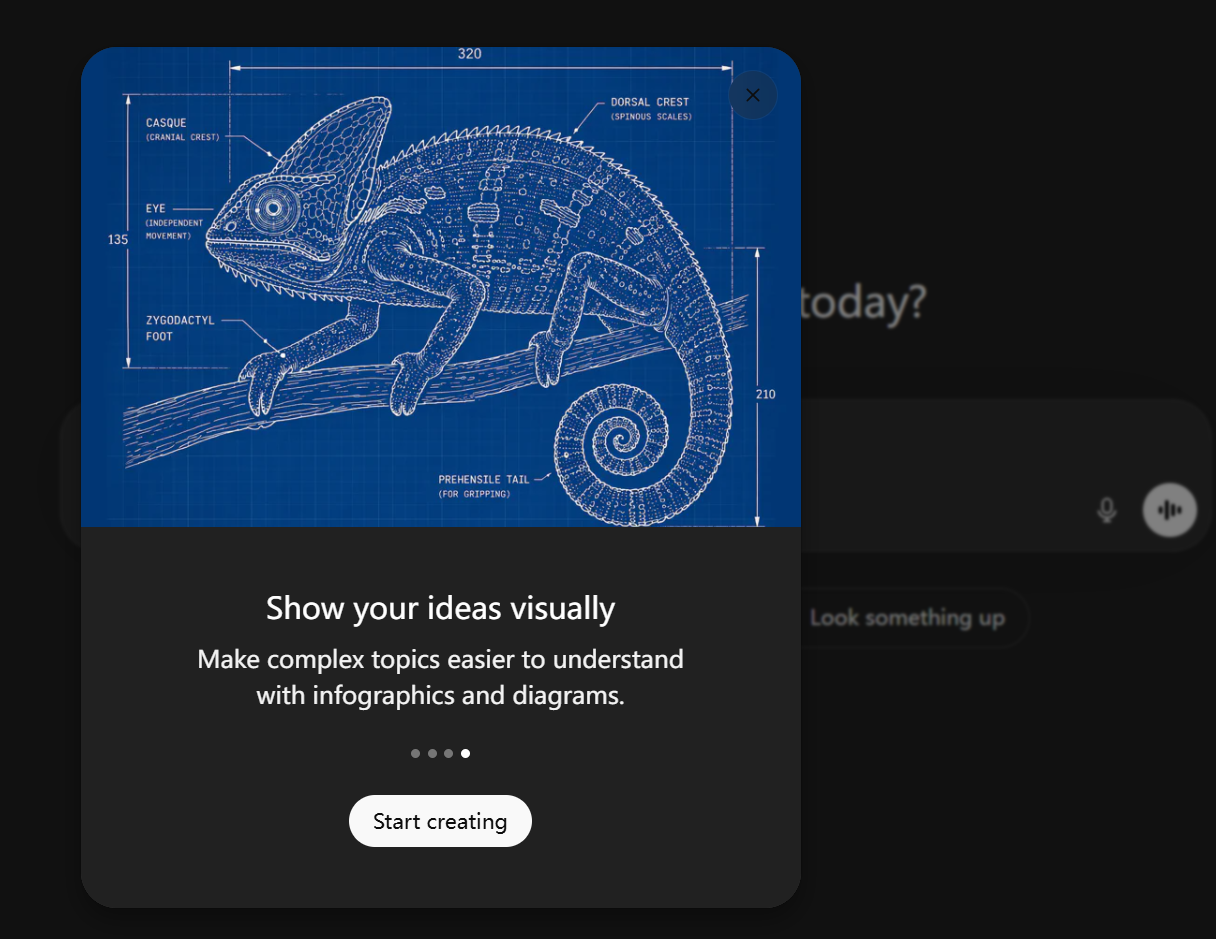Choose the Look something up suggestion
The width and height of the screenshot is (1216, 939).
(908, 618)
